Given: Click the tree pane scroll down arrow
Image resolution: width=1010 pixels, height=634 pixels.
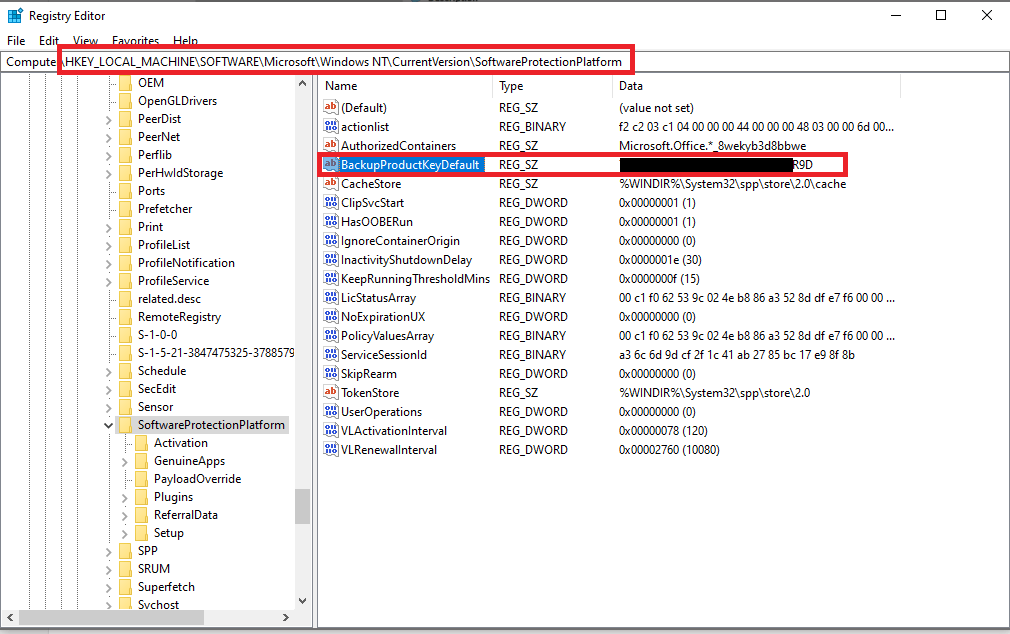Looking at the screenshot, I should click(303, 600).
